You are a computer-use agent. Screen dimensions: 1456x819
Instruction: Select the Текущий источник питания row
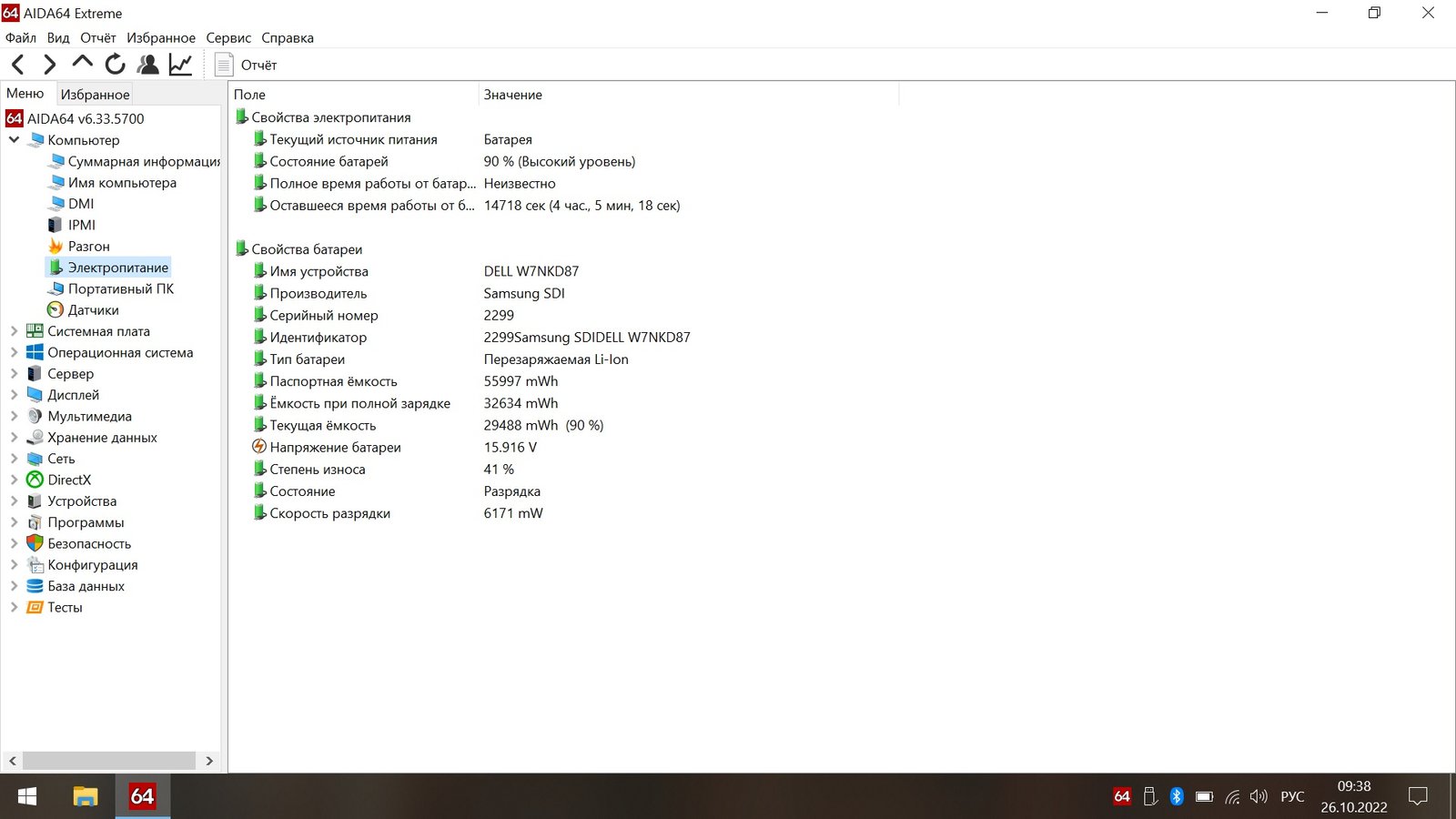[x=346, y=139]
